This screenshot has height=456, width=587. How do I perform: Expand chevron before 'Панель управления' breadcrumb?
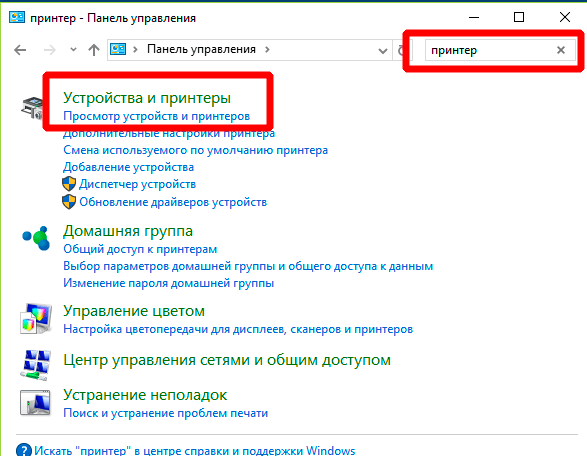(x=136, y=49)
